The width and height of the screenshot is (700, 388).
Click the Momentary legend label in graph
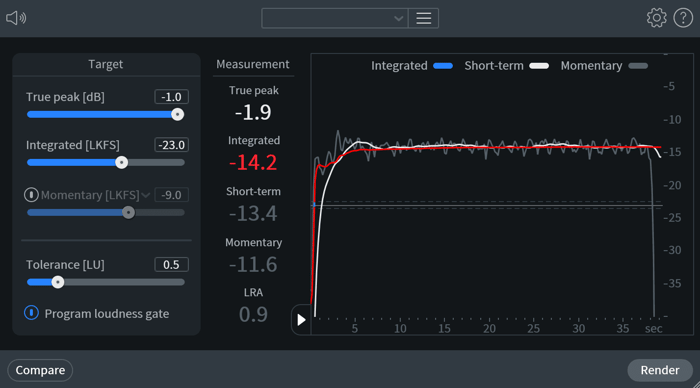[x=592, y=66]
